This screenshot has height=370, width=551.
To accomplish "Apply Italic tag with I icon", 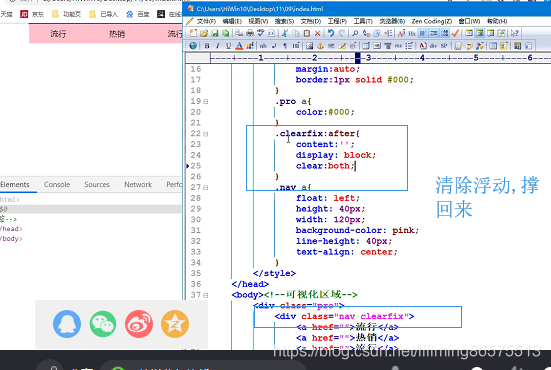I will tap(218, 46).
